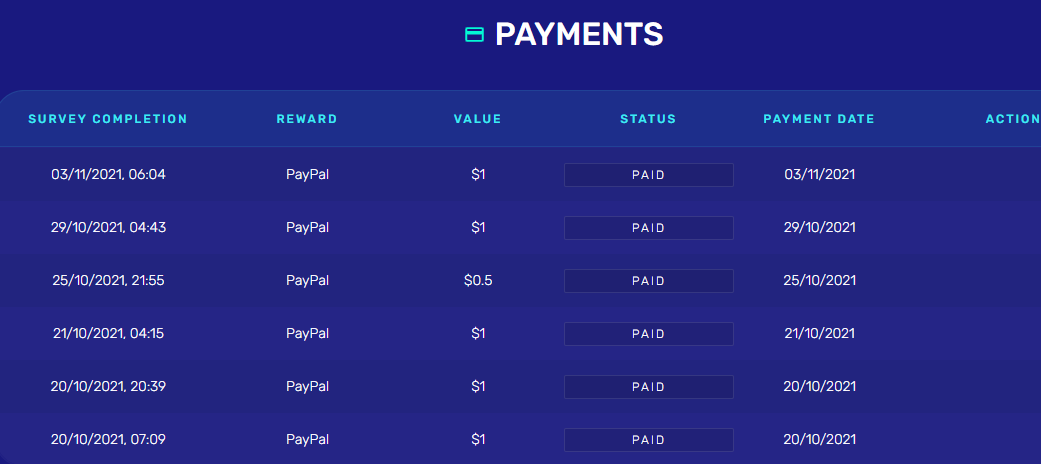Click the PayPal reward for 20/10/2021, 07:09

[307, 440]
